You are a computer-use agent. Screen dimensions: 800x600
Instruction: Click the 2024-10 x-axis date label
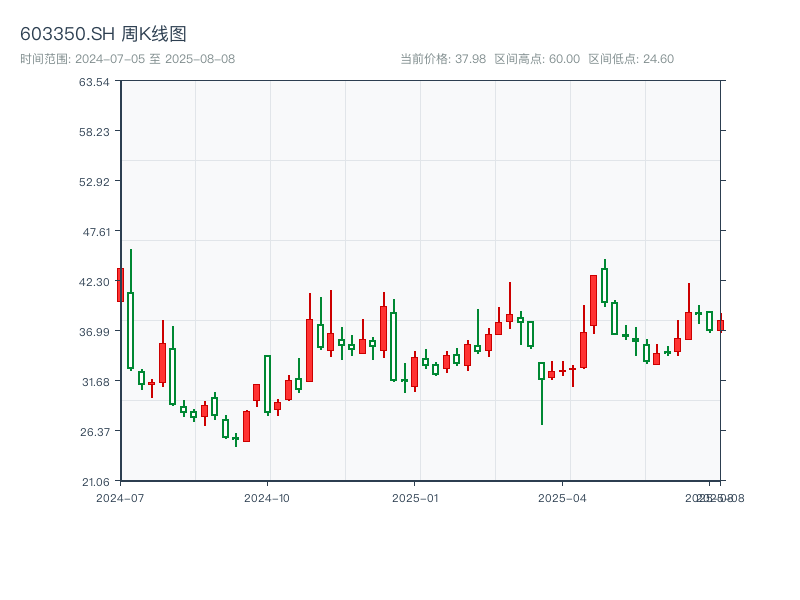267,497
